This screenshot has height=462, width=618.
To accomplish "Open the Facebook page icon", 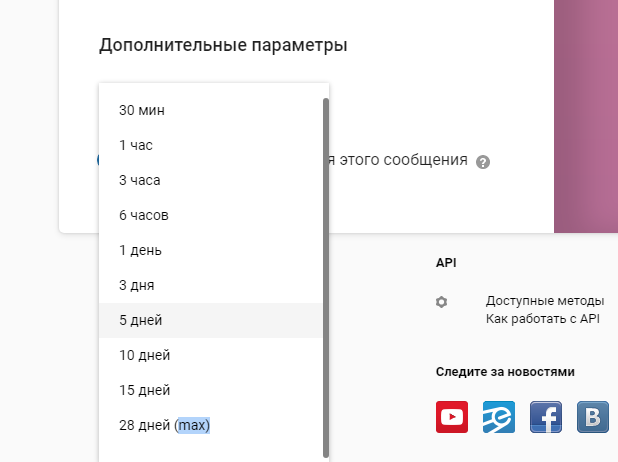I will pos(546,416).
